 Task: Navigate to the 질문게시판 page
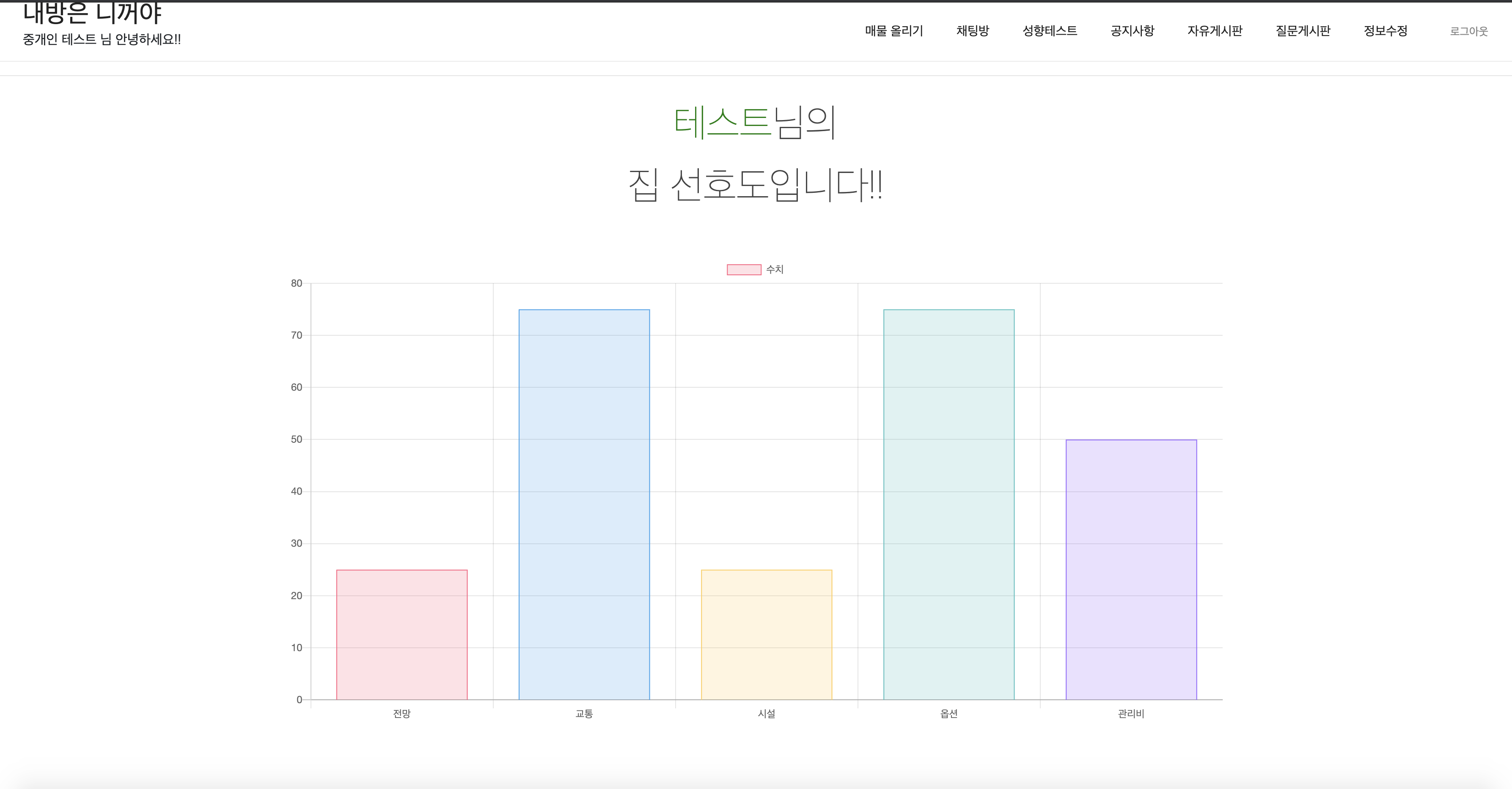pos(1303,31)
